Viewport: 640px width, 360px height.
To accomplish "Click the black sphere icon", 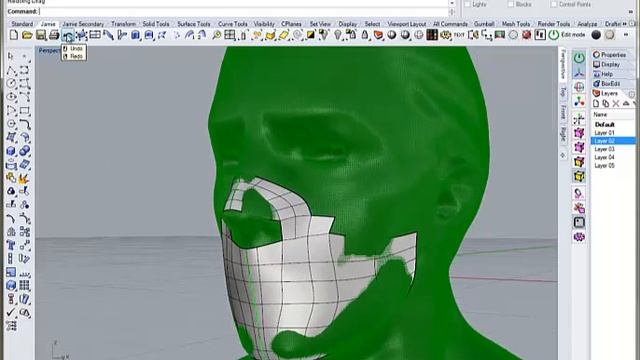I will (x=596, y=35).
